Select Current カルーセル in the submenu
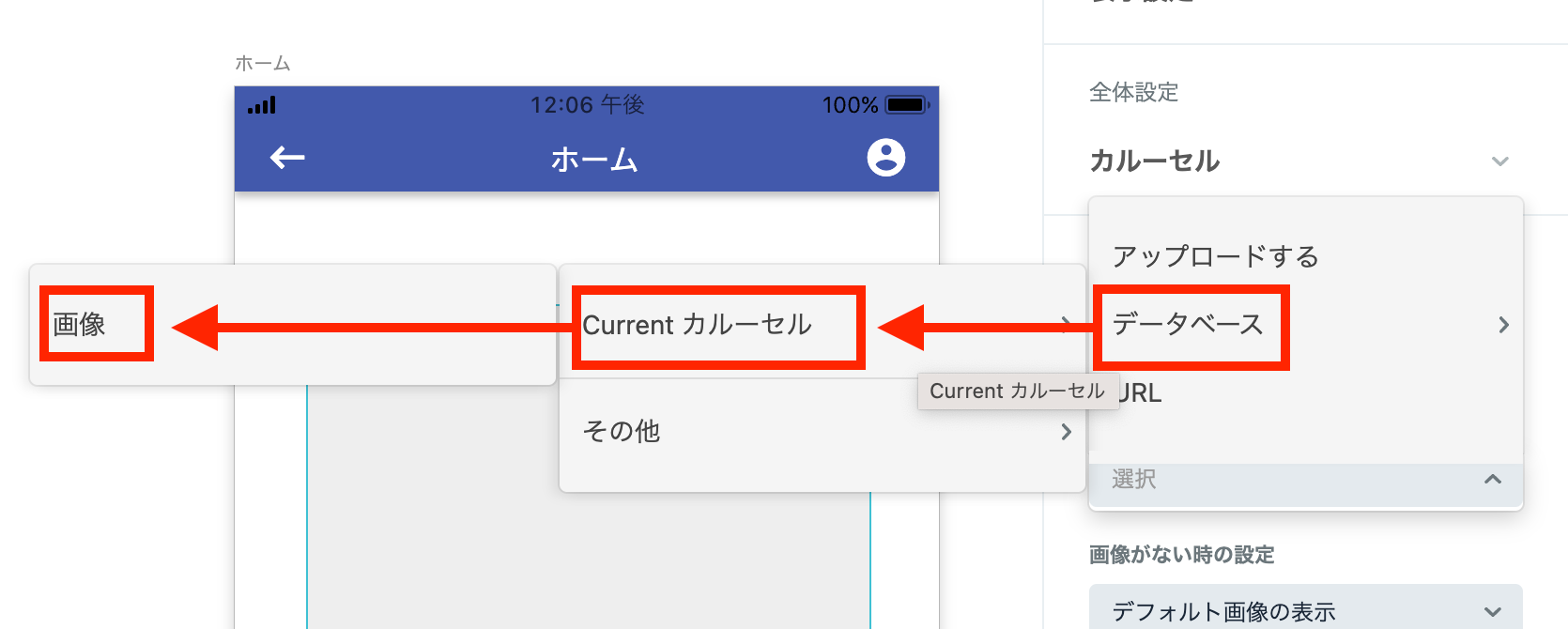The width and height of the screenshot is (1568, 629). (x=698, y=325)
